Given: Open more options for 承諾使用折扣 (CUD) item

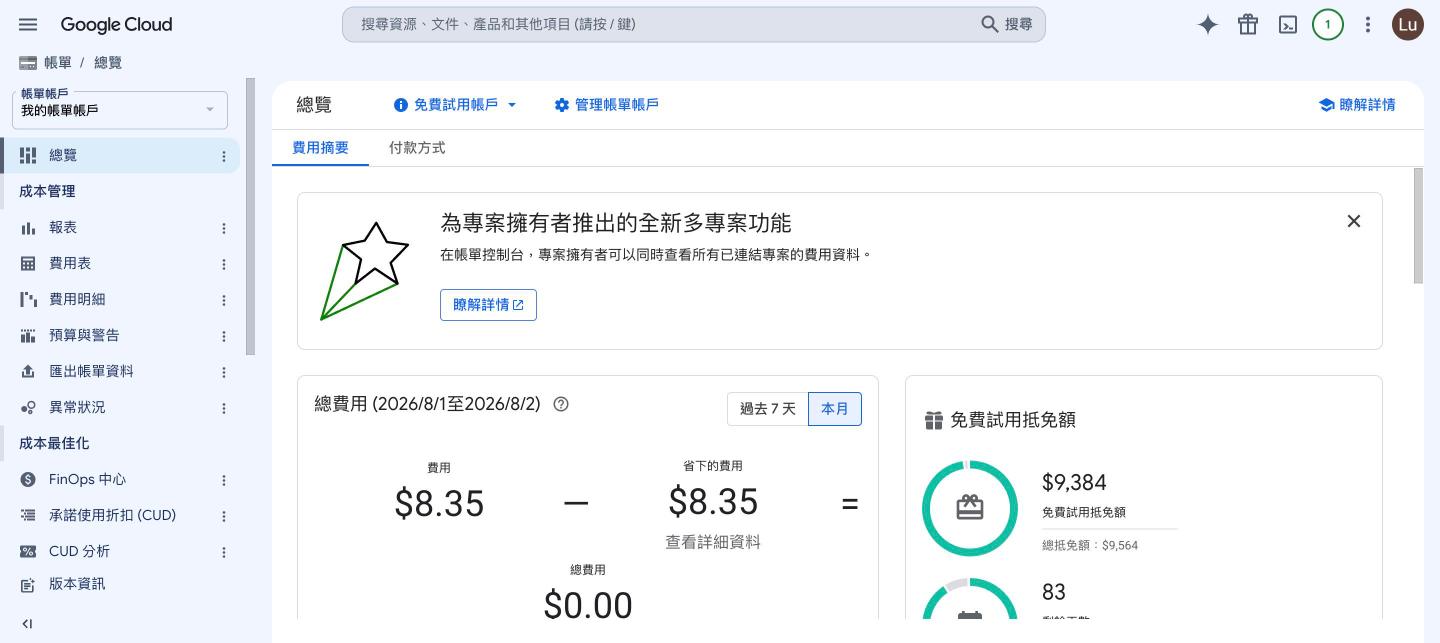Looking at the screenshot, I should (224, 516).
